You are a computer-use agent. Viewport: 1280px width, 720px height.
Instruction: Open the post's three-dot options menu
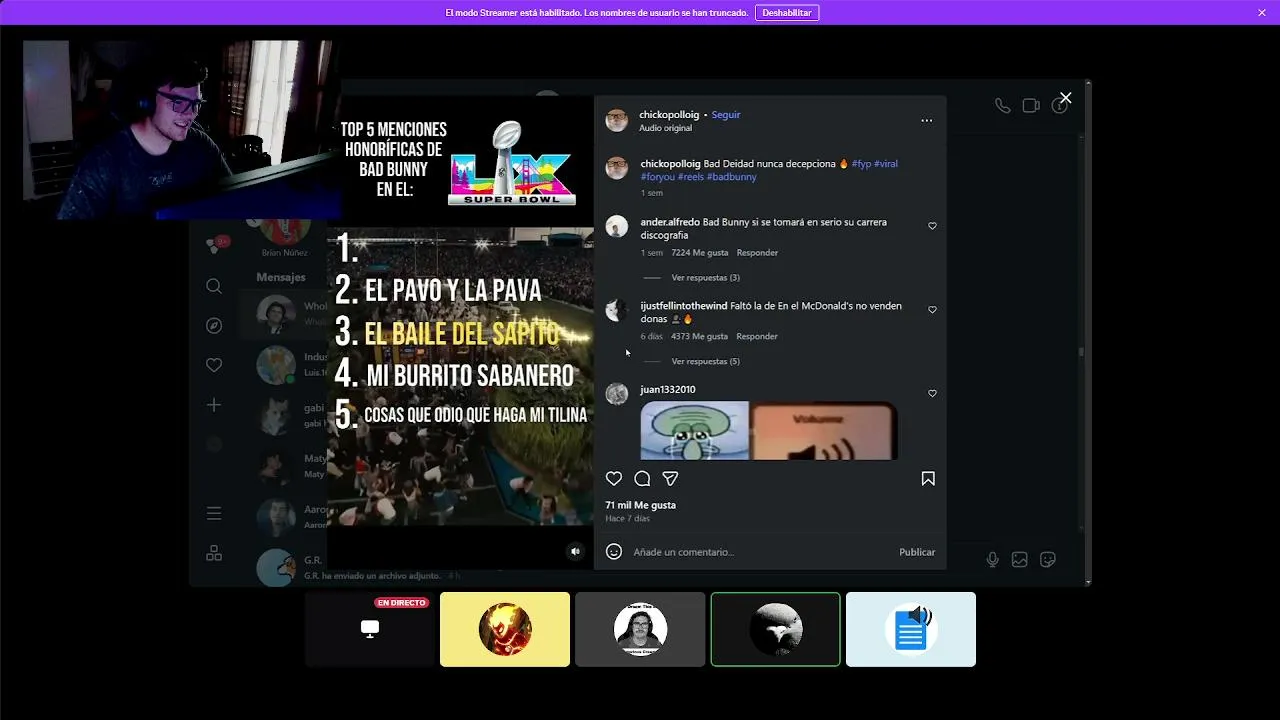[x=927, y=121]
